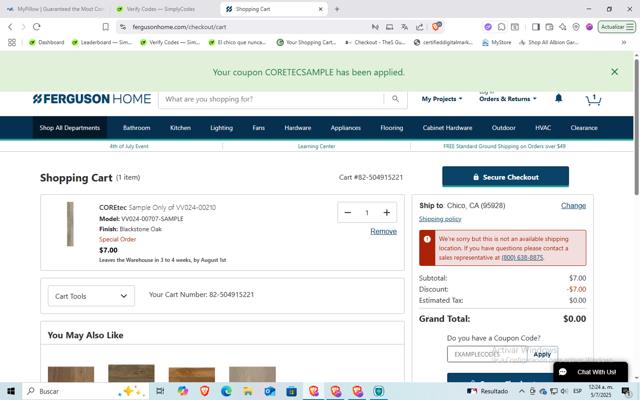This screenshot has height=400, width=640.
Task: Apply the coupon code with Apply button
Action: [x=542, y=354]
